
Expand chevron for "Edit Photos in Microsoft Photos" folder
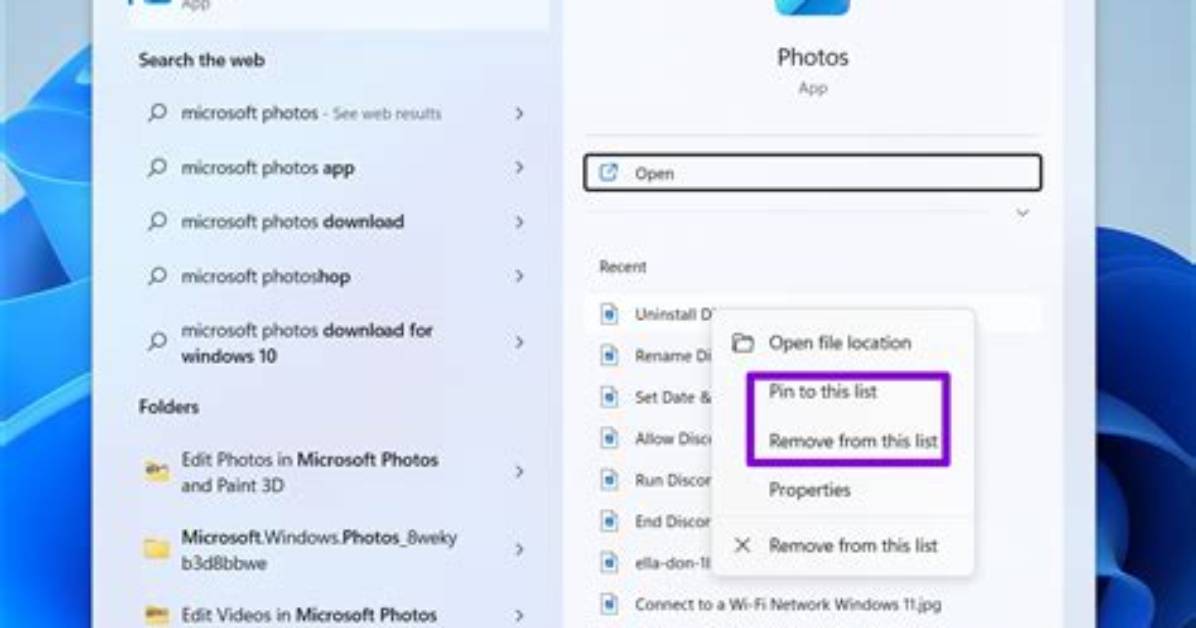coord(519,472)
